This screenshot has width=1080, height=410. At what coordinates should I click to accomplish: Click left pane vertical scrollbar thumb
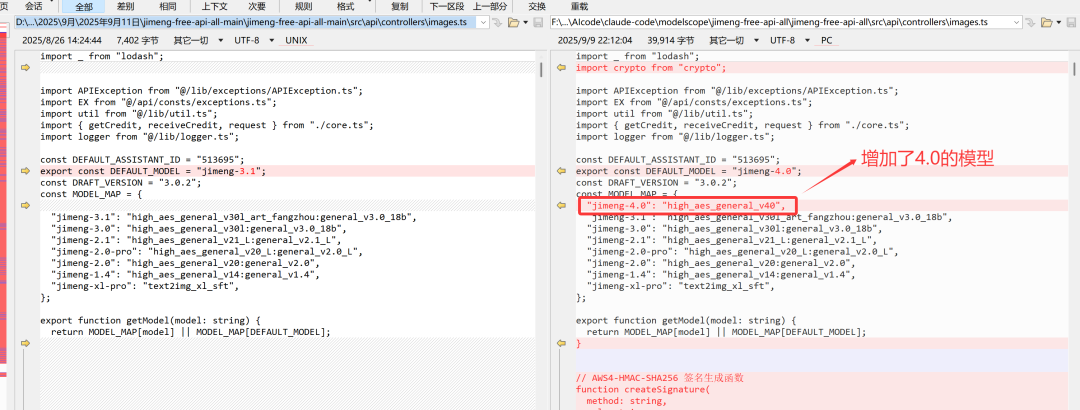[541, 69]
